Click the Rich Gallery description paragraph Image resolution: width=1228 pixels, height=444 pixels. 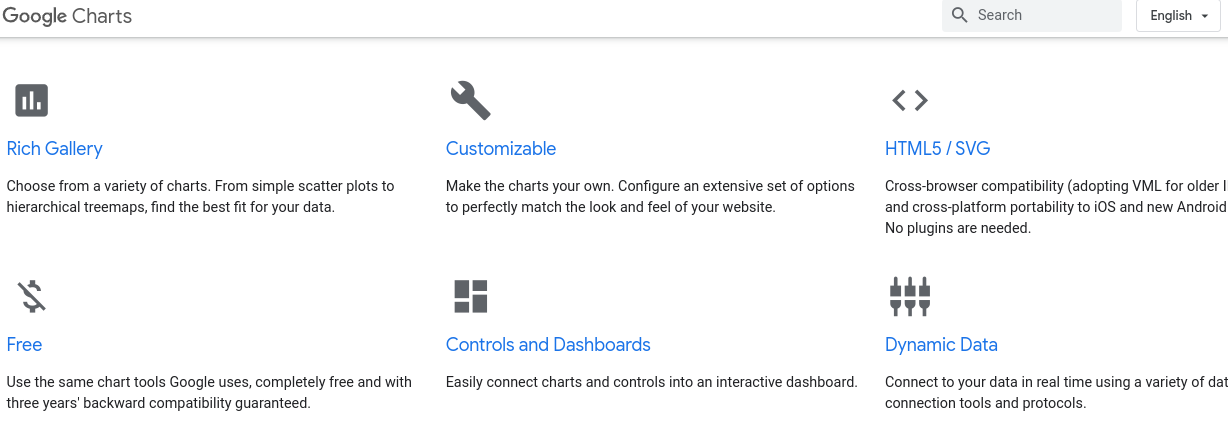click(x=201, y=197)
